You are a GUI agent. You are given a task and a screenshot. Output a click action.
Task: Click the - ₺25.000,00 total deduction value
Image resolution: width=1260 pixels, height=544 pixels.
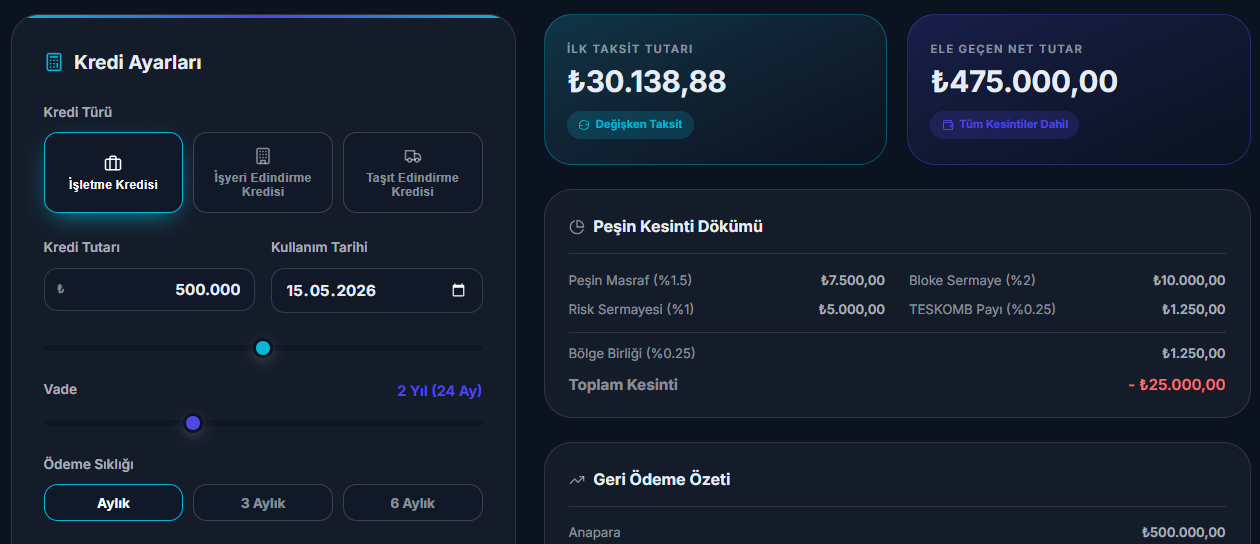1176,385
